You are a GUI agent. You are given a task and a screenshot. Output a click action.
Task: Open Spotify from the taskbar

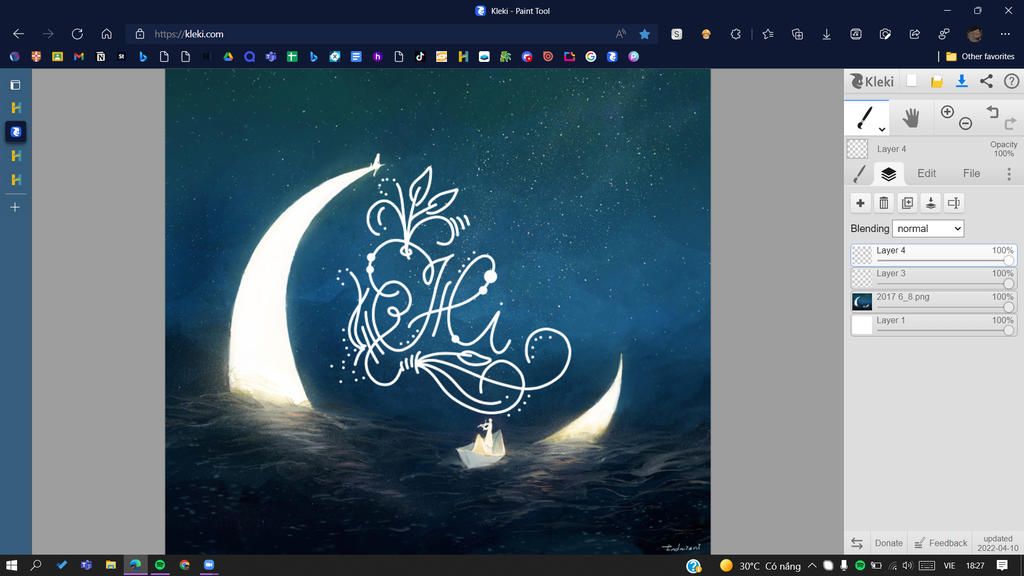point(160,565)
